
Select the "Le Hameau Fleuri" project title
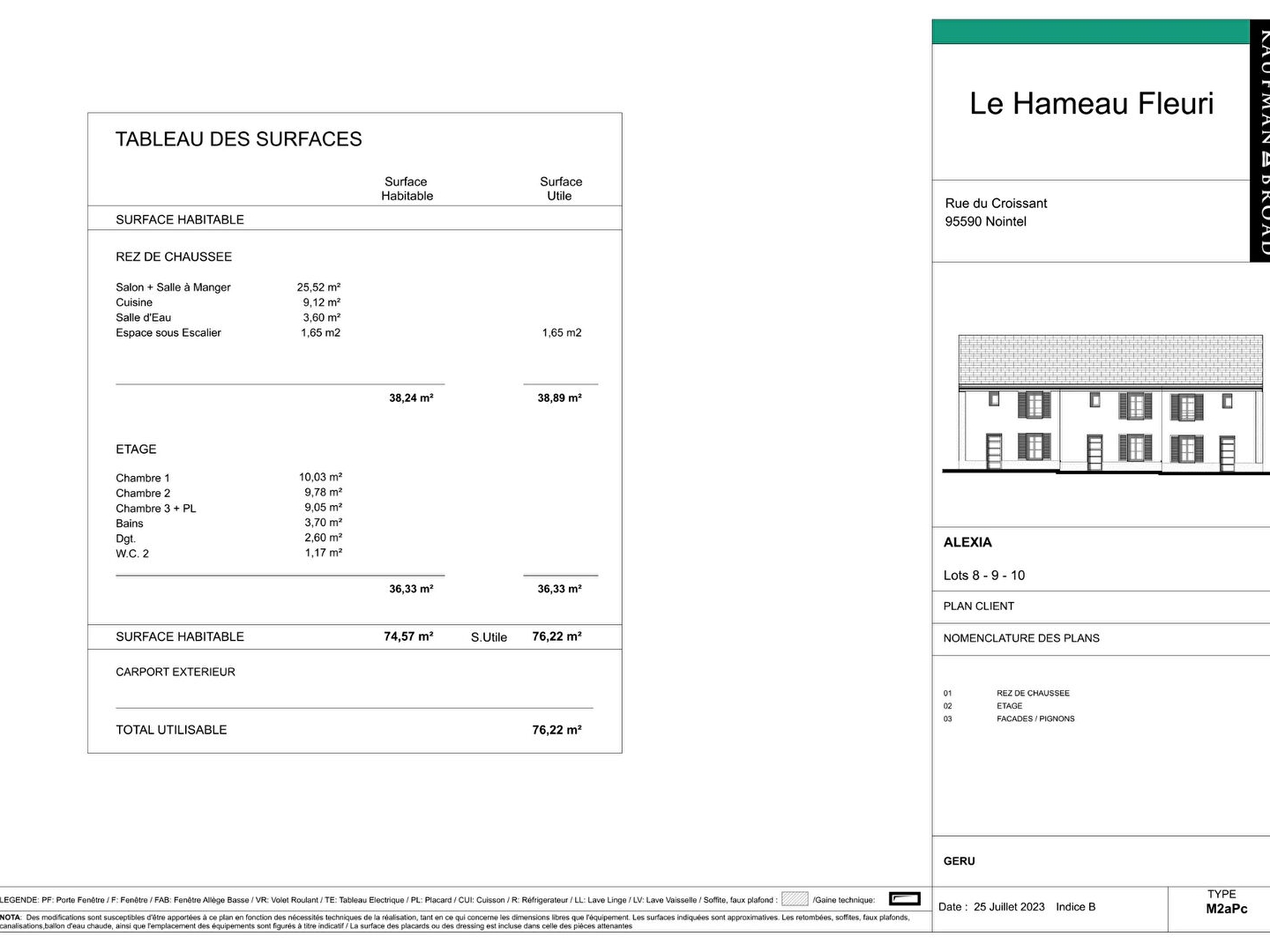point(1092,103)
